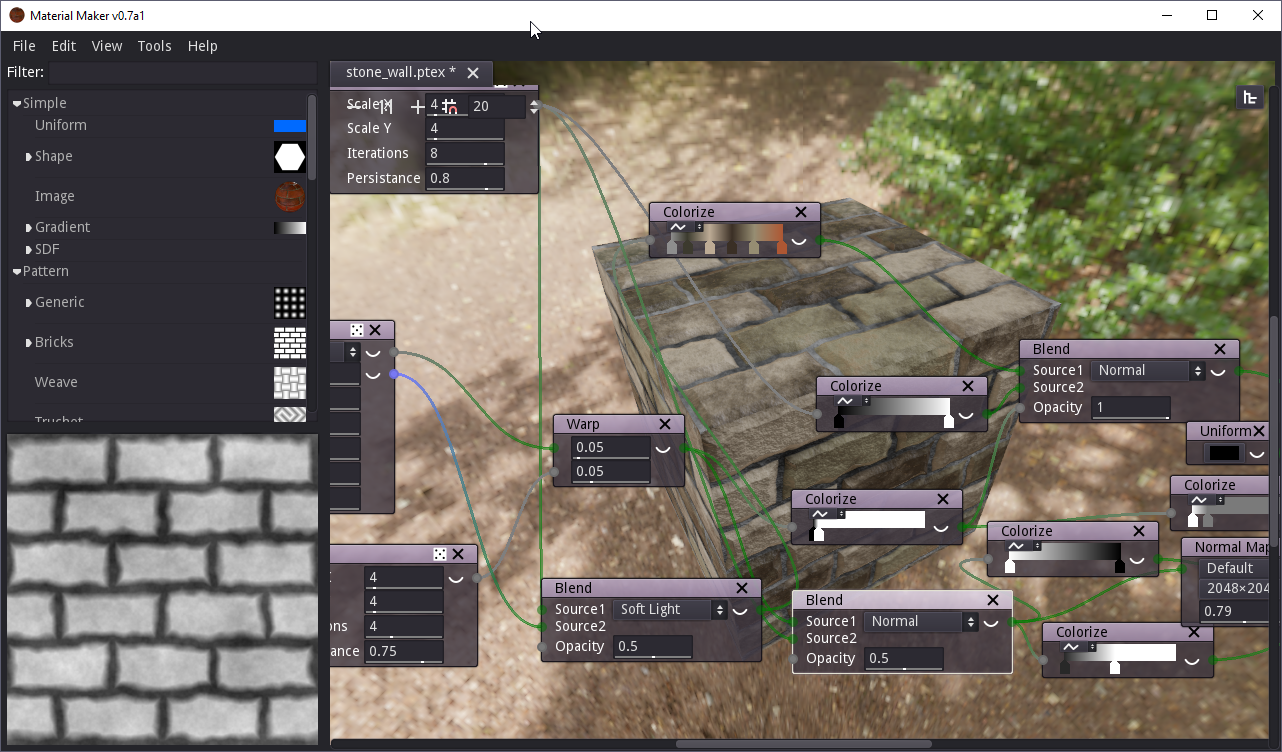
Task: Click the Weave pattern icon
Action: pyautogui.click(x=290, y=383)
